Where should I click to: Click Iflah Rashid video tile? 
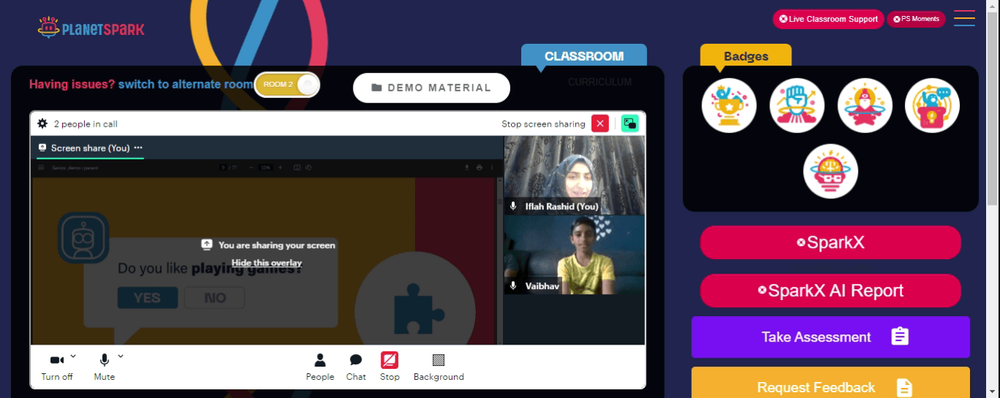point(574,175)
